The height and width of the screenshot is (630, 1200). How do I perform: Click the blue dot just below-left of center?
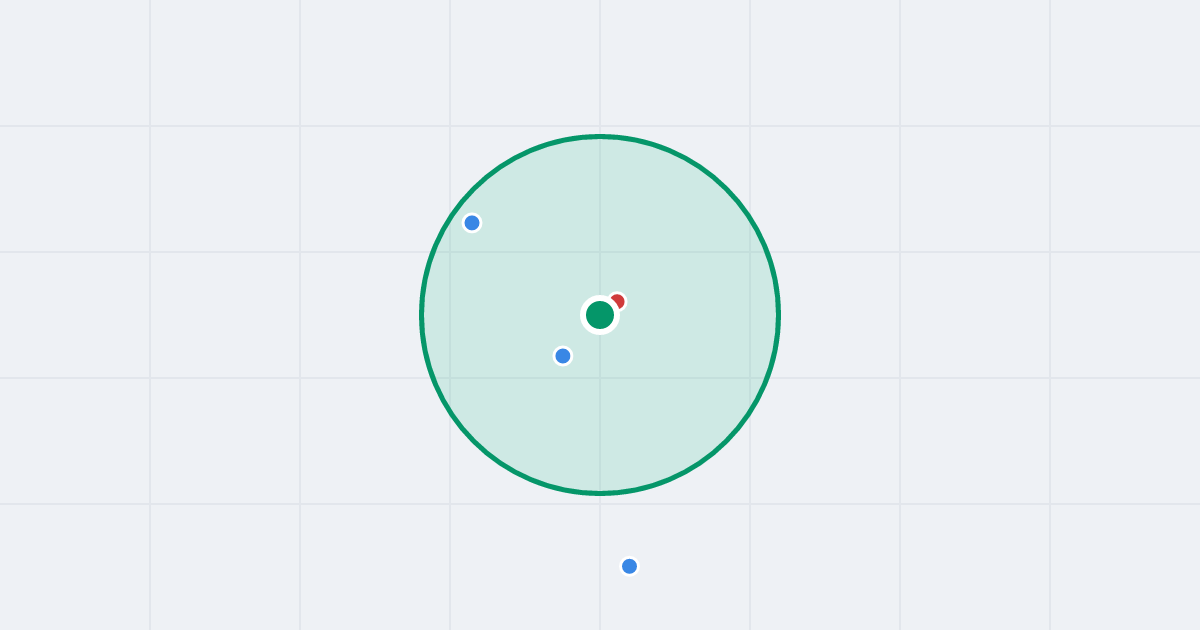pyautogui.click(x=563, y=356)
